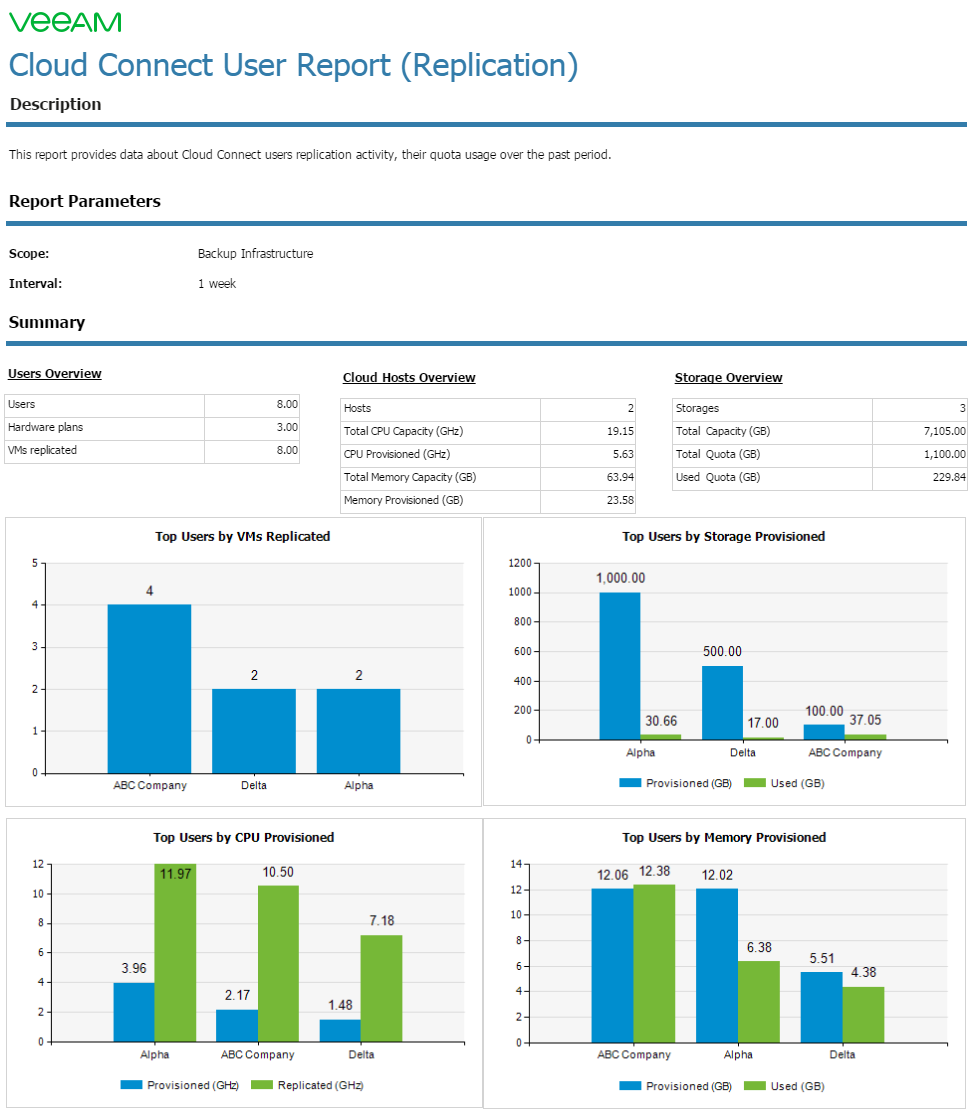Select Delta's blue provisioned memory bar
This screenshot has height=1113, width=973.
click(822, 1008)
